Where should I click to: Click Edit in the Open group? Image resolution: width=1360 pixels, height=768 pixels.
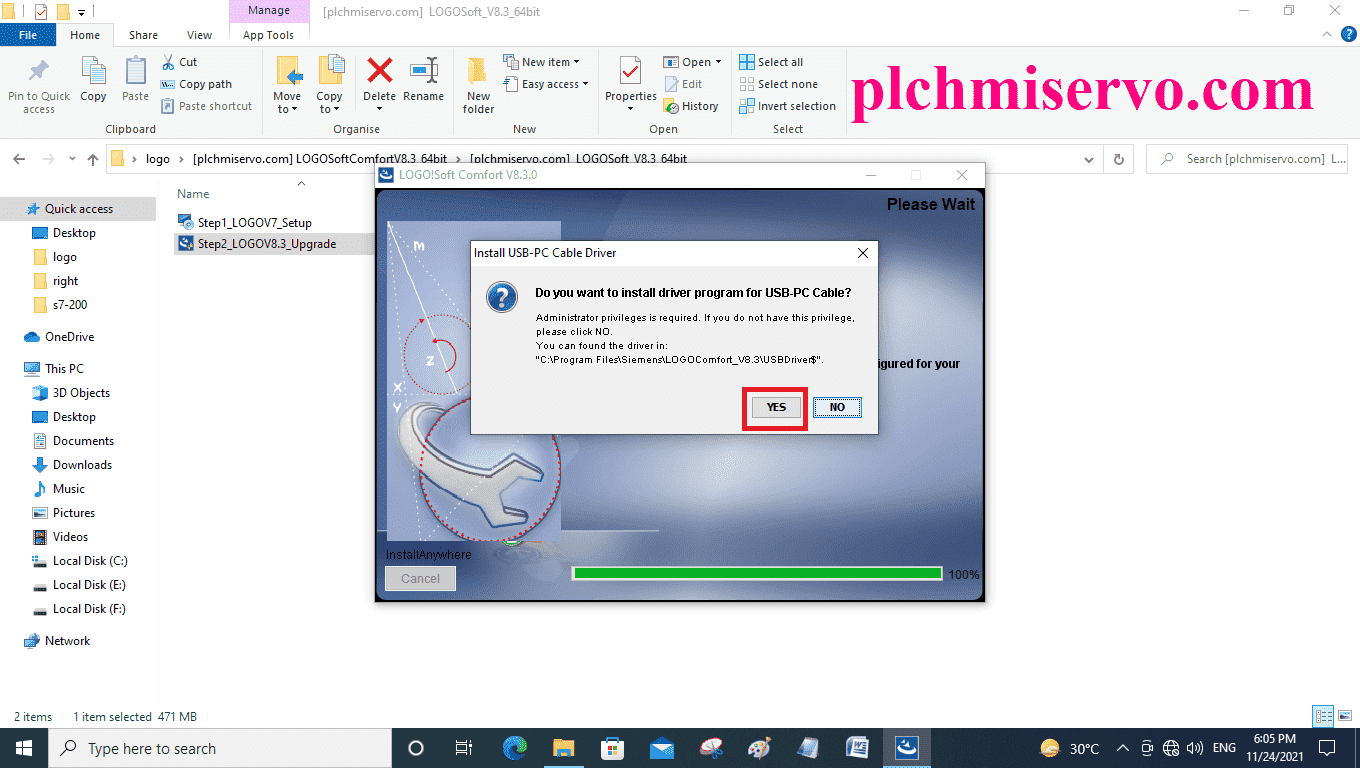tap(682, 84)
